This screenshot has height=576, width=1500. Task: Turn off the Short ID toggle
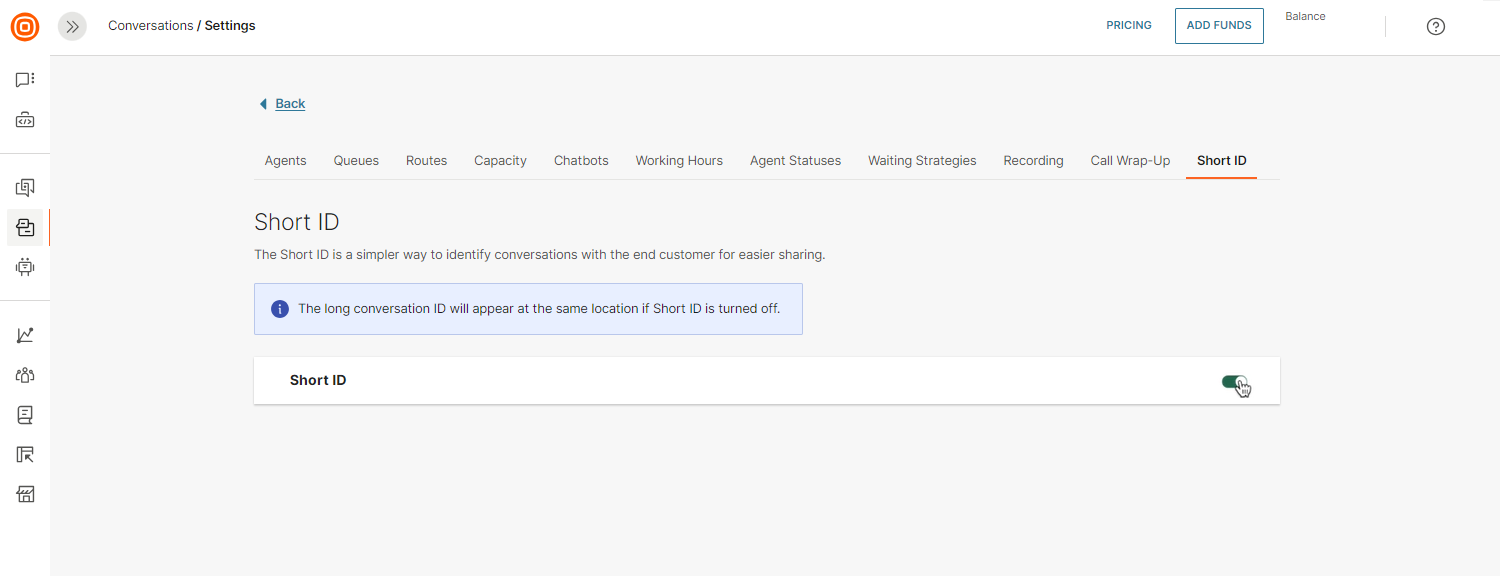(1235, 382)
